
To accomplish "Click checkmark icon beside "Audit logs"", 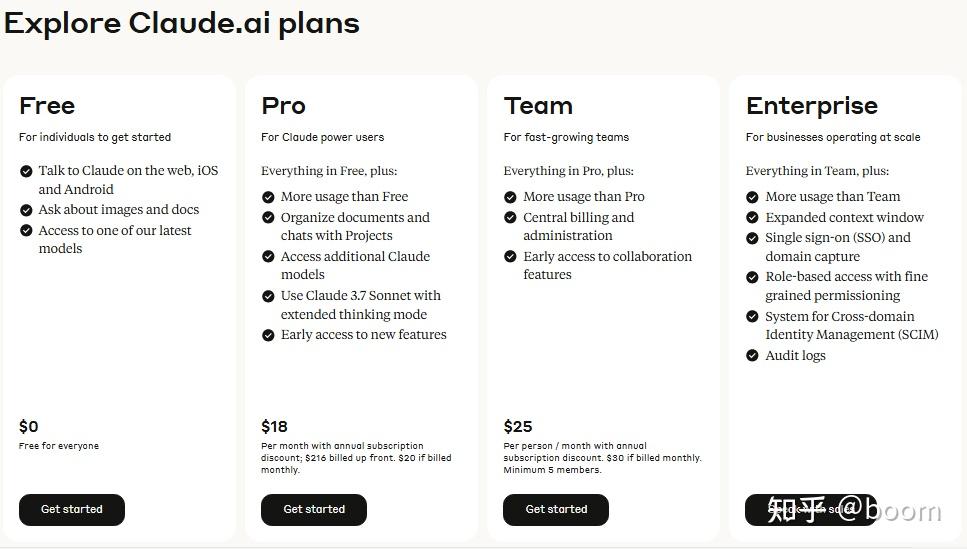I will pos(753,356).
